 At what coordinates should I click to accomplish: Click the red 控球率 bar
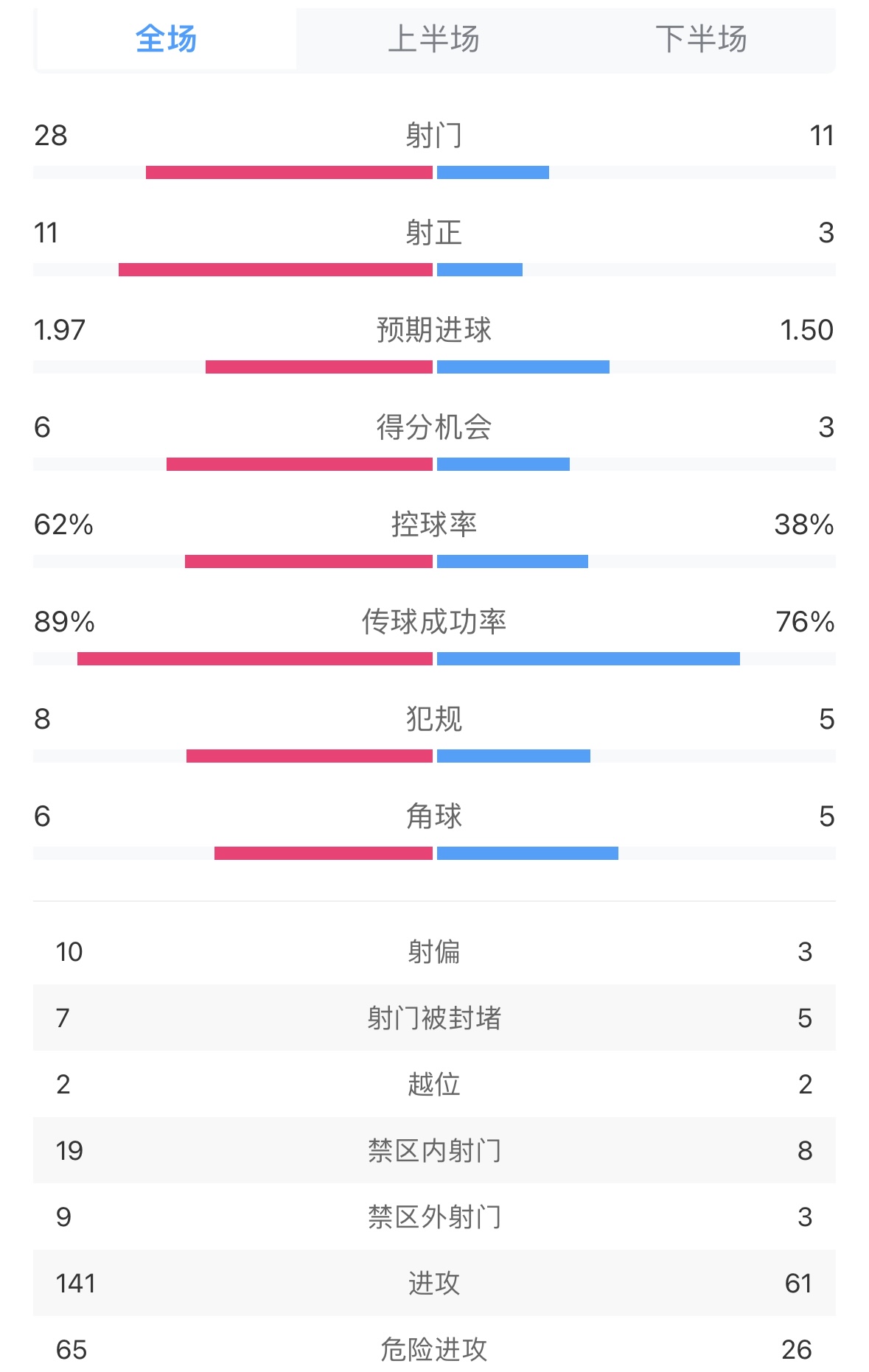pyautogui.click(x=308, y=561)
